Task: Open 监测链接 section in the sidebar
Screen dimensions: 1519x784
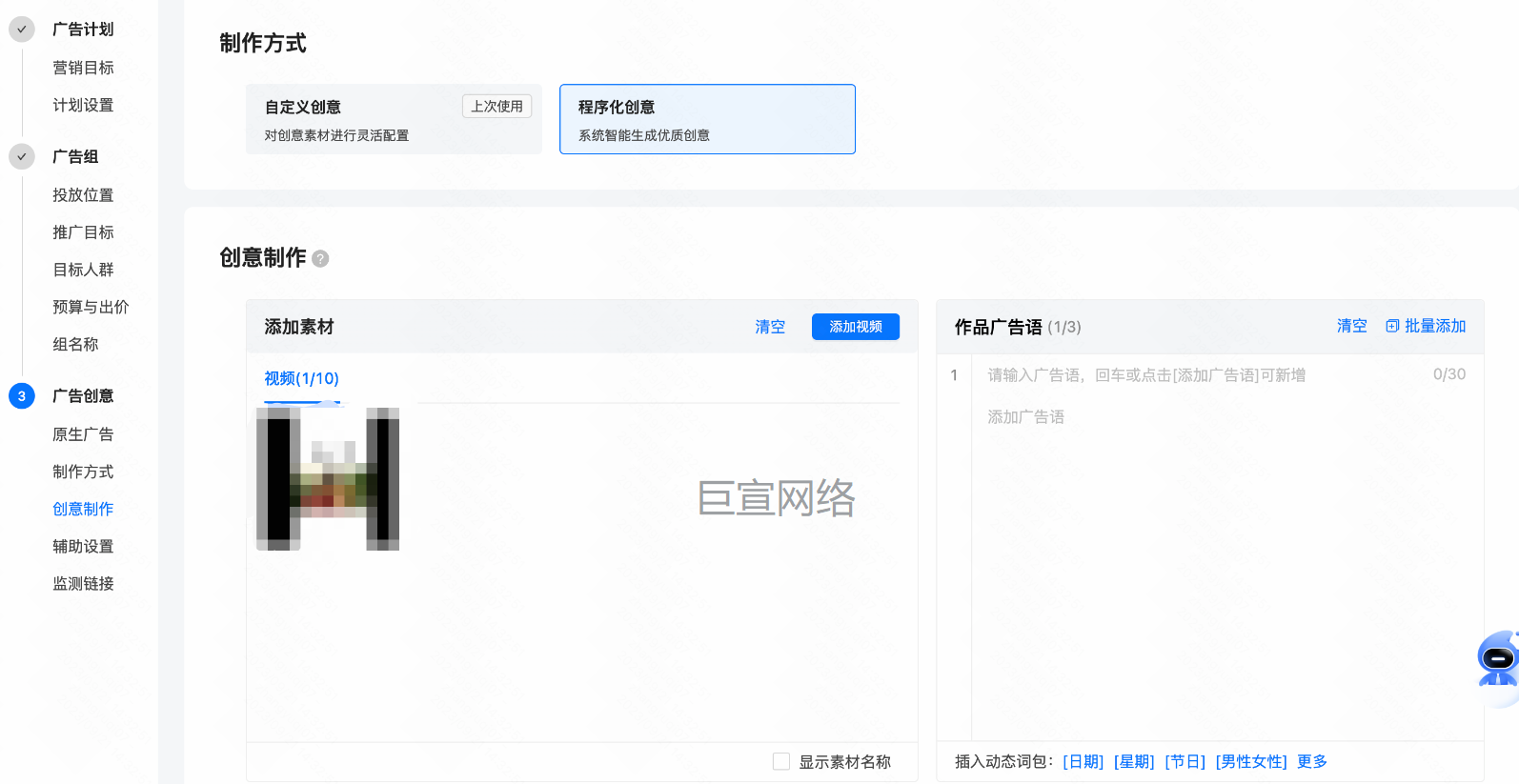Action: (83, 584)
